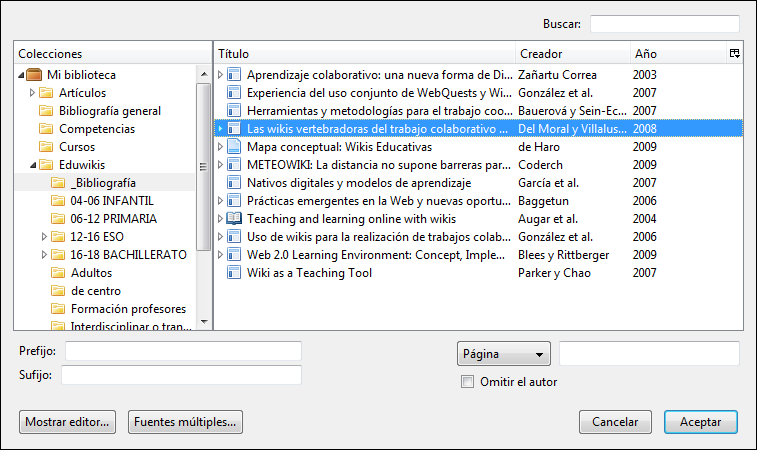Click the item icon of Wiki as a Teaching Tool

[234, 272]
